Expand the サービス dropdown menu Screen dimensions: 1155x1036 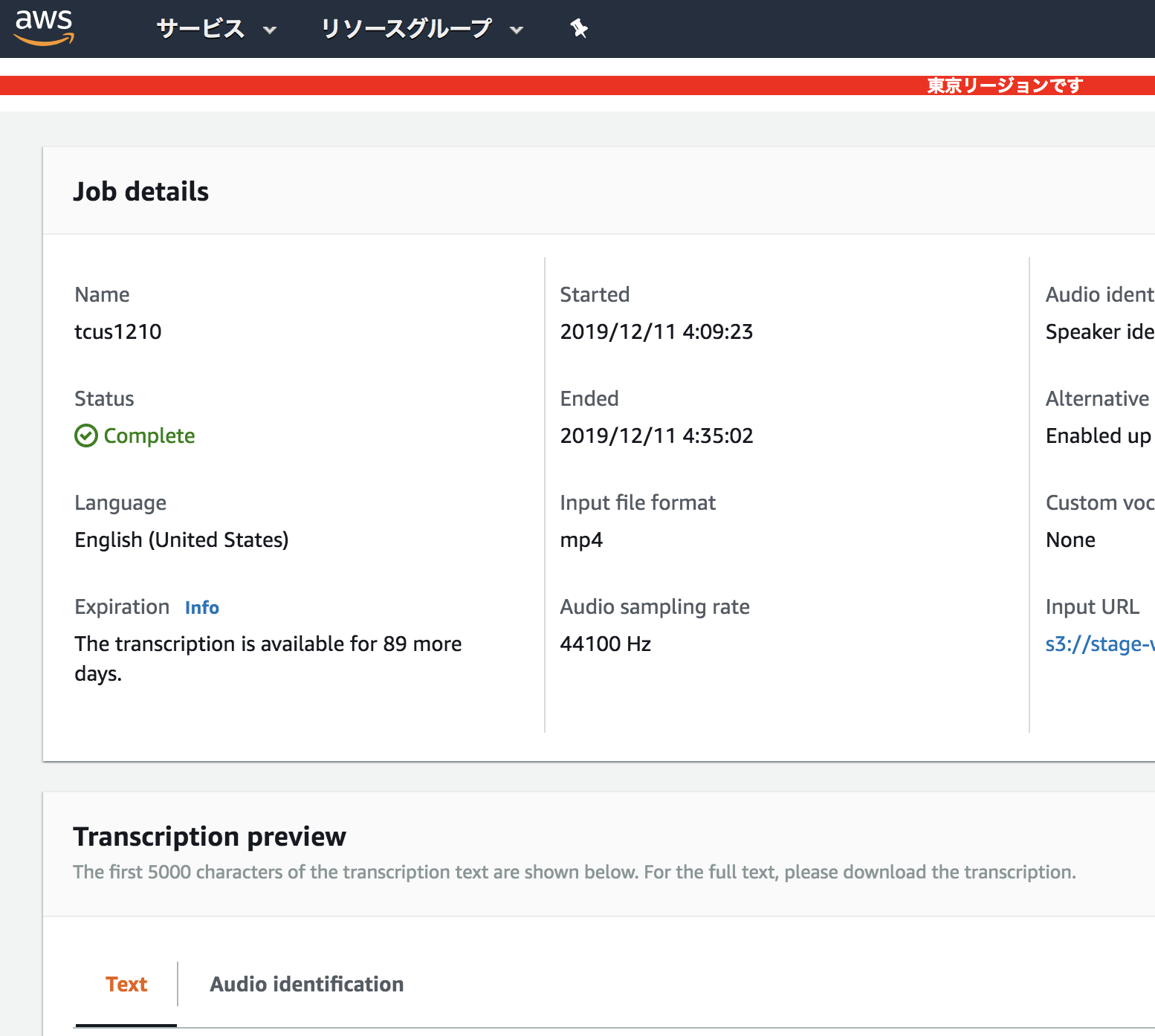(216, 29)
